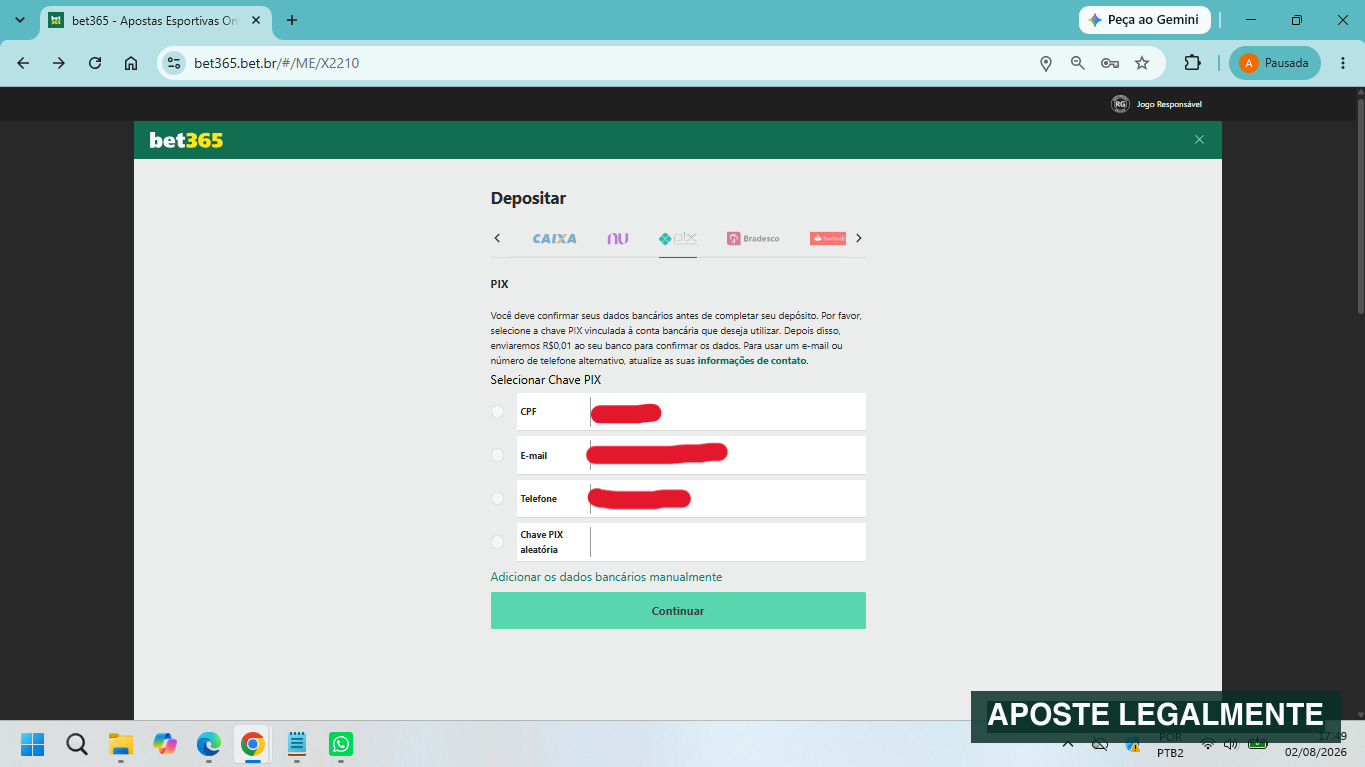This screenshot has width=1365, height=767.
Task: Choose the Caixa payment method
Action: coord(554,238)
